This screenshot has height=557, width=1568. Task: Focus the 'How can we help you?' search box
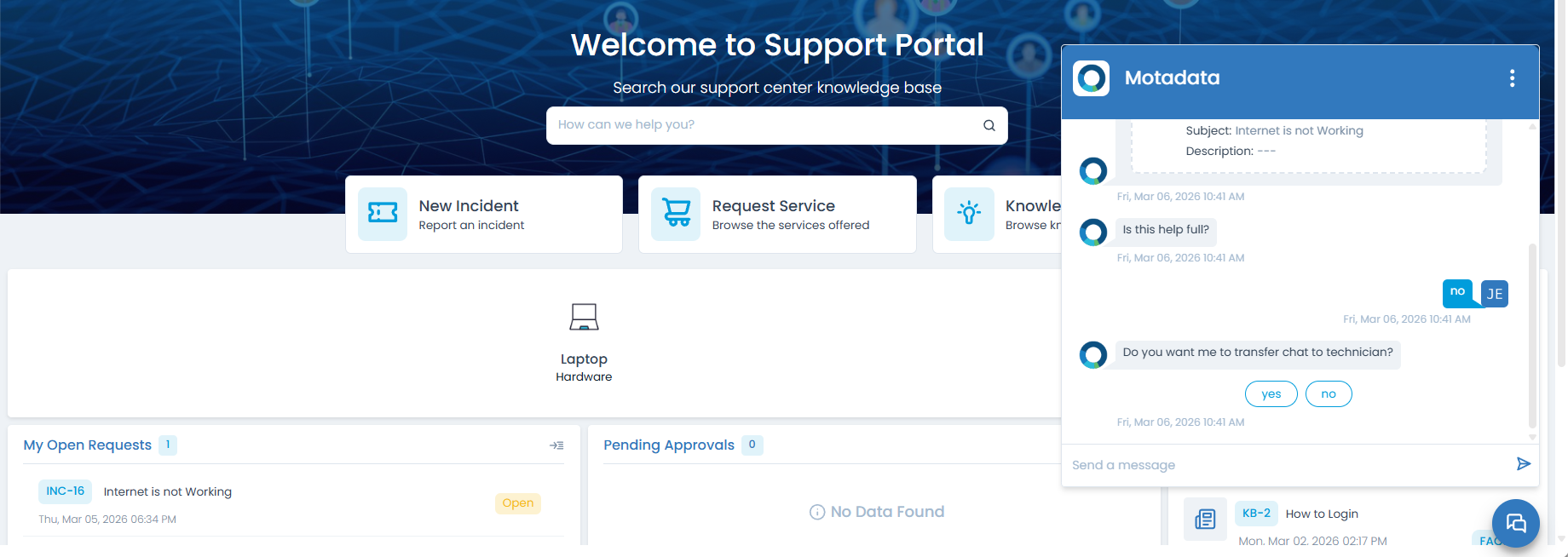pos(763,125)
